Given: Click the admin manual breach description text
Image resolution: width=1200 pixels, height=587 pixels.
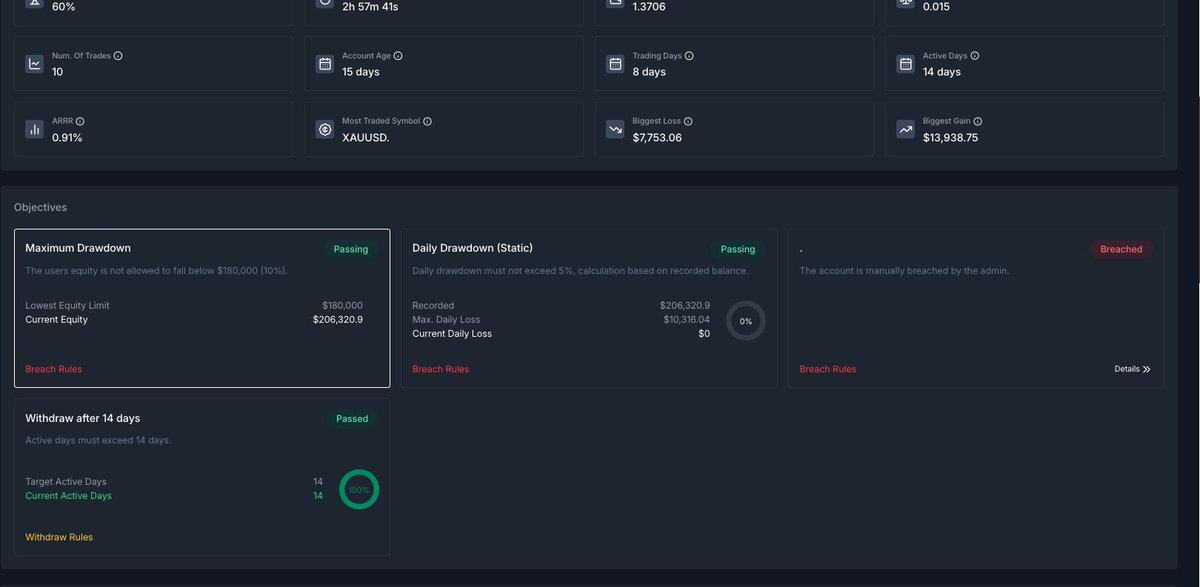Looking at the screenshot, I should (x=904, y=271).
